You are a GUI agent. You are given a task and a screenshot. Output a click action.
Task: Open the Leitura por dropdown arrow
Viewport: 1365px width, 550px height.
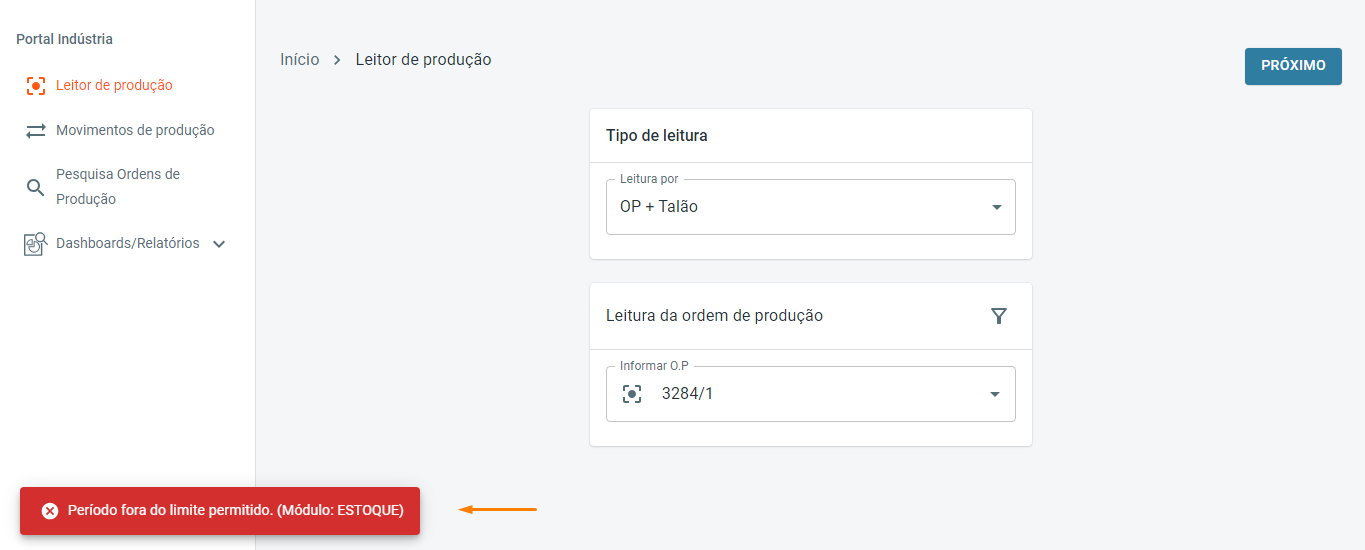click(996, 207)
